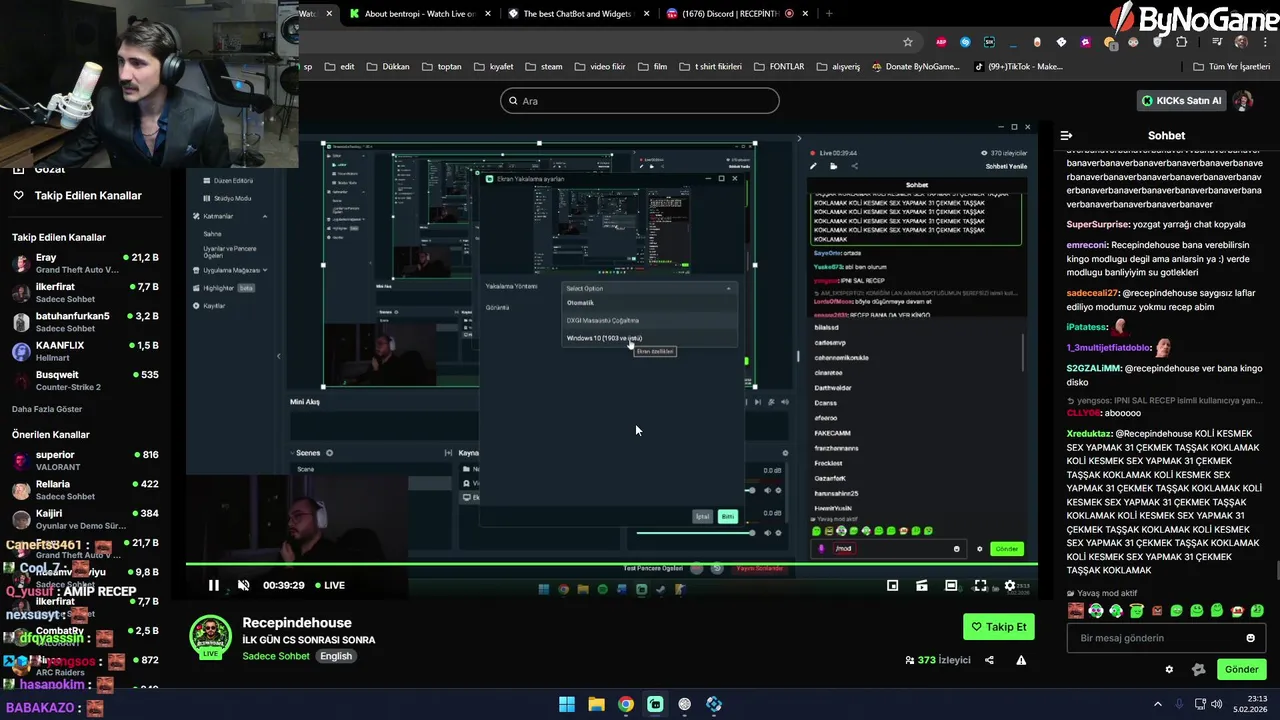Open Chrome from taskbar
This screenshot has height=720, width=1280.
pos(625,704)
